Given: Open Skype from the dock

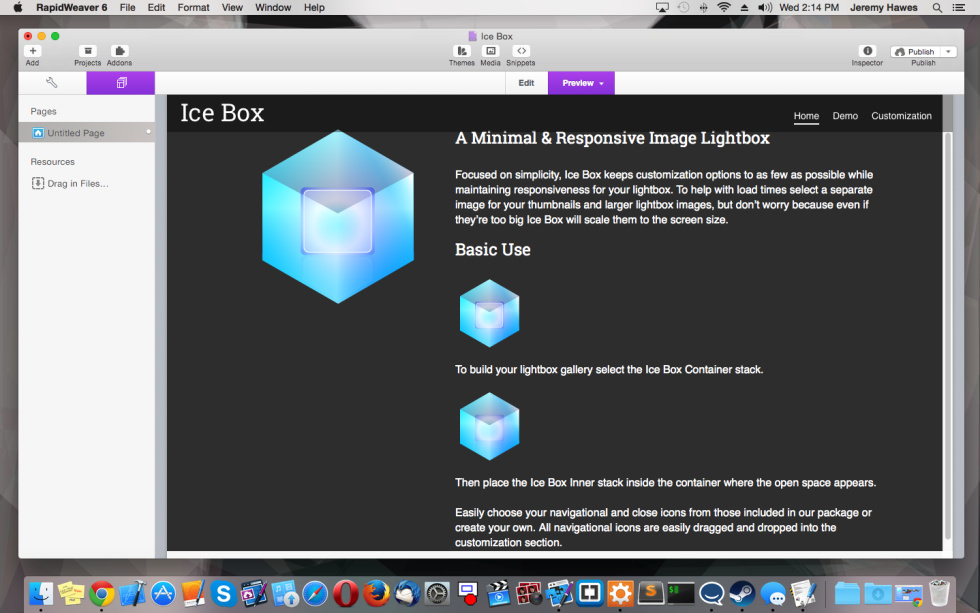Looking at the screenshot, I should tap(224, 594).
